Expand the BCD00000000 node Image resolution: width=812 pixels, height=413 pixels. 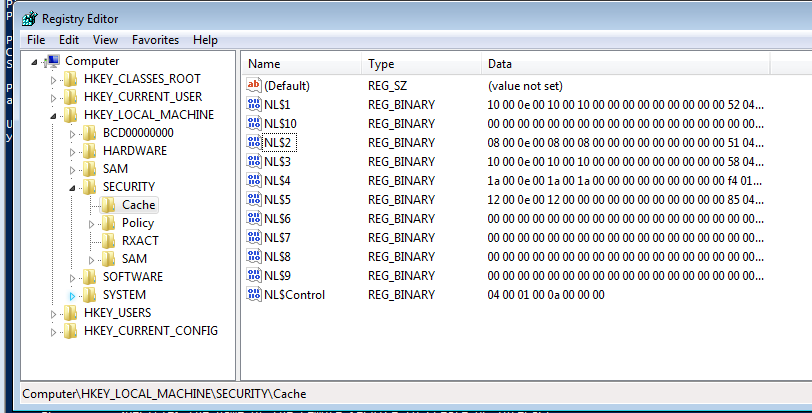point(72,134)
